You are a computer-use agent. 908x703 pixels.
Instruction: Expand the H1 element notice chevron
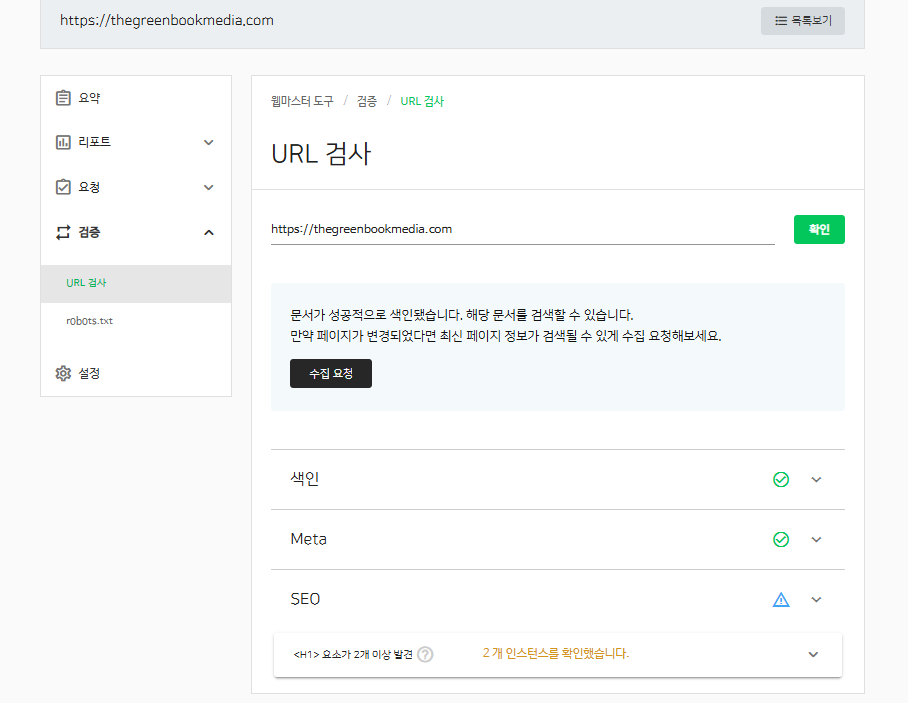coord(813,654)
